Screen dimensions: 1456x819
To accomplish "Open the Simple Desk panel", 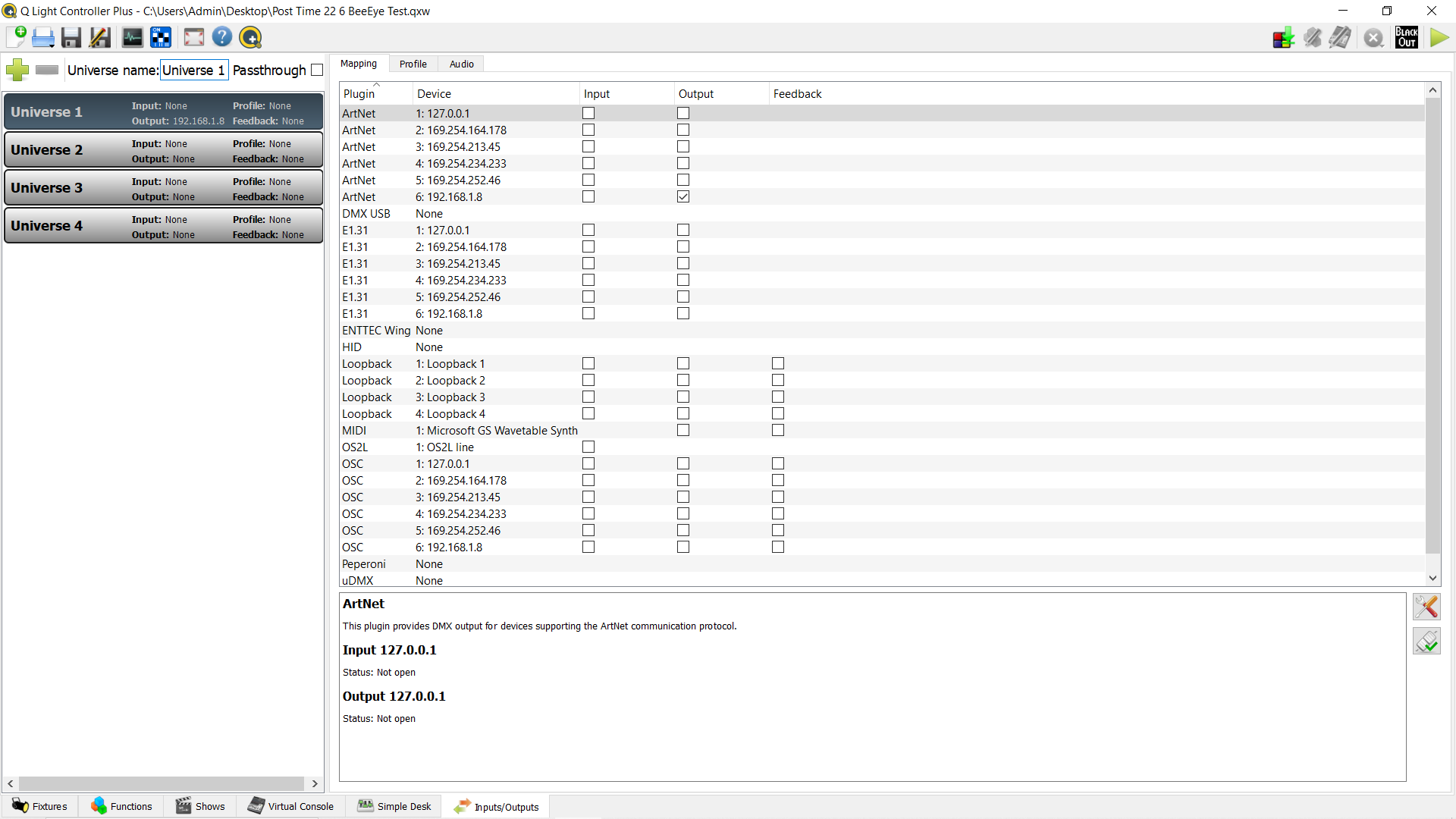I will click(x=394, y=806).
